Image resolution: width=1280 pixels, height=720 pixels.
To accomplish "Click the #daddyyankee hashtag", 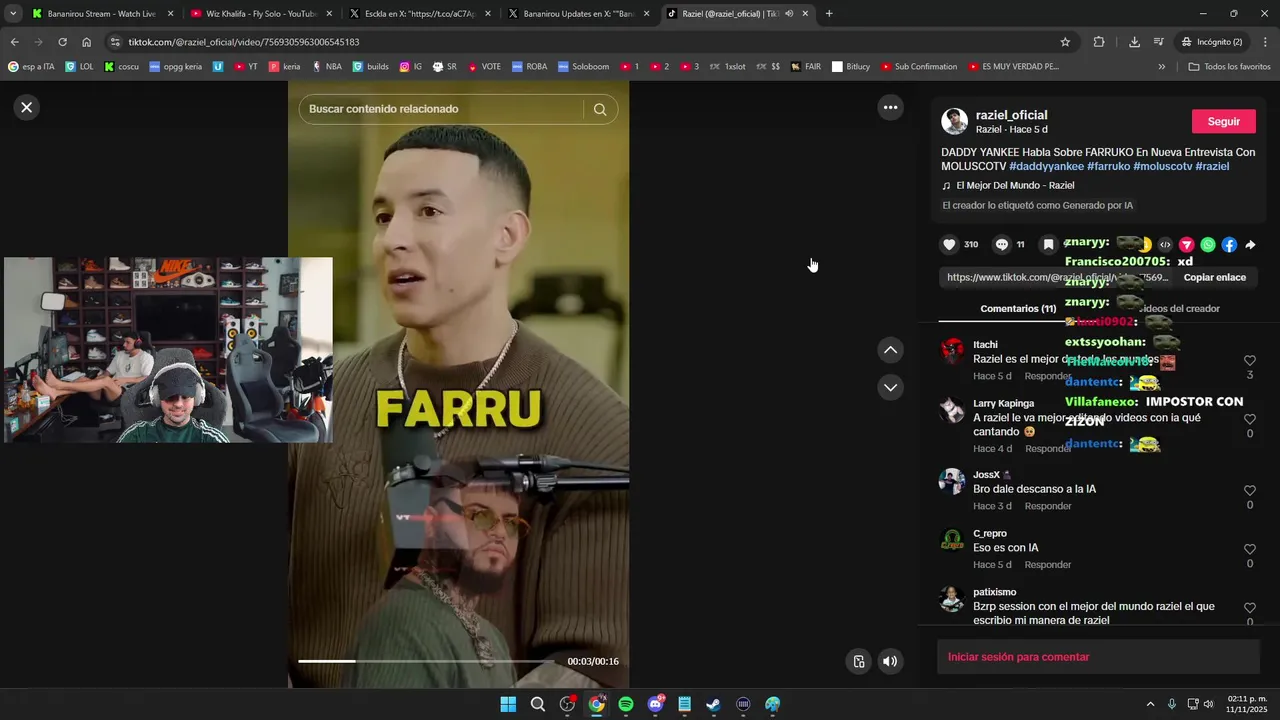I will tap(1046, 166).
